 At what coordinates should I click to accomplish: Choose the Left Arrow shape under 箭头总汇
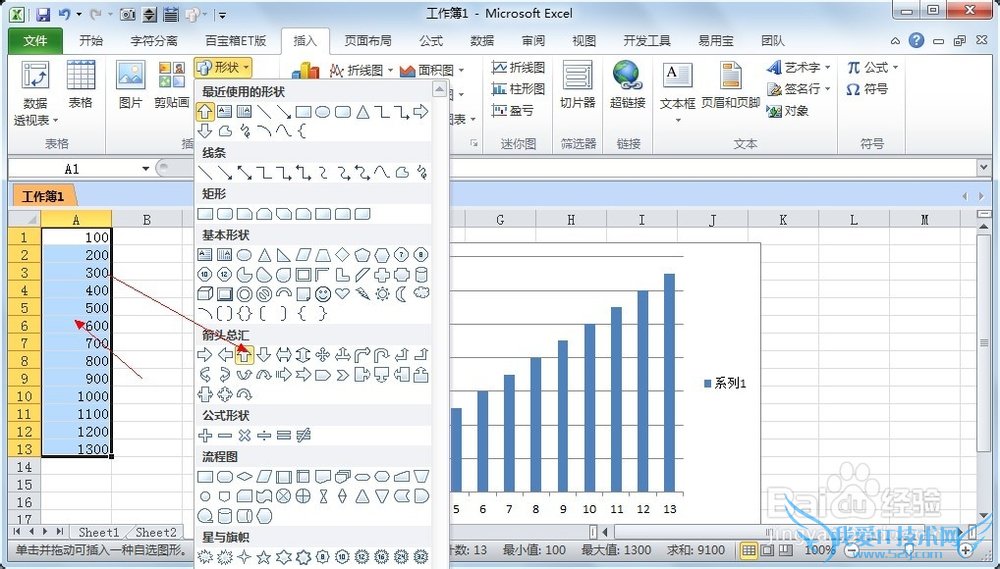coord(224,355)
